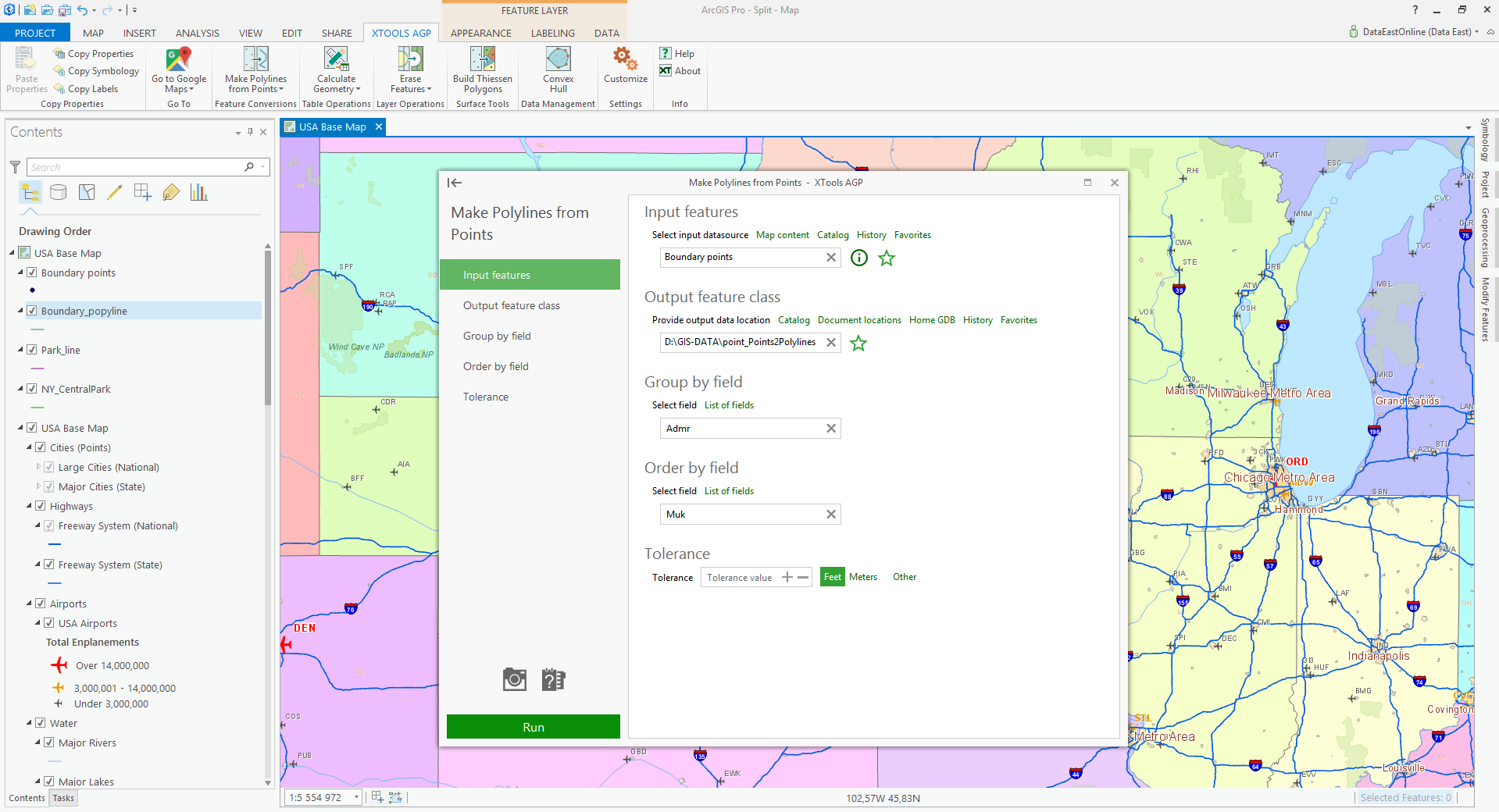This screenshot has width=1499, height=812.
Task: Switch Contents to List By Labeling
Action: click(x=171, y=192)
